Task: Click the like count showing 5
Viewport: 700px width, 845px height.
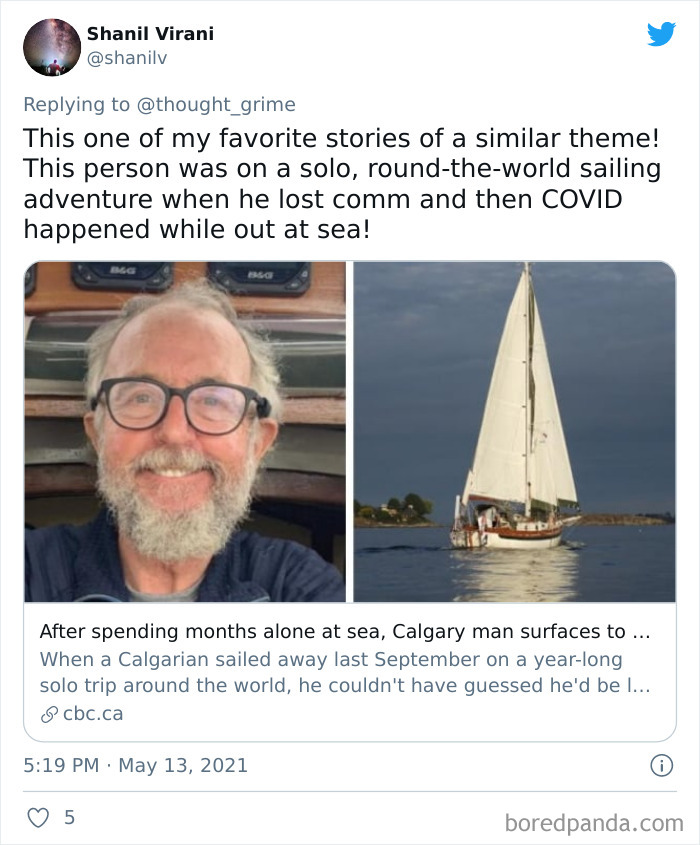Action: (67, 818)
